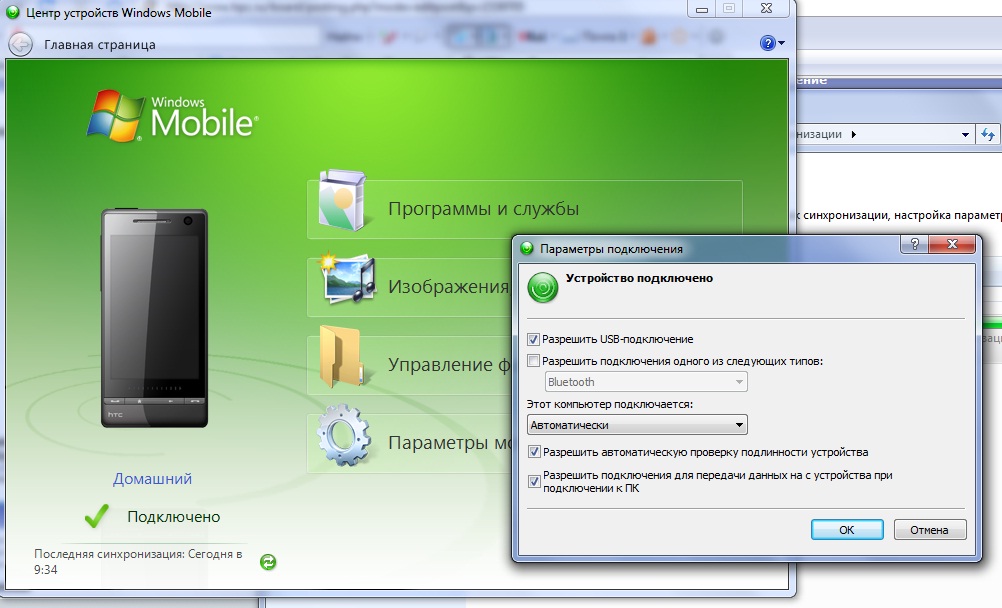Open the blue help question mark icon
This screenshot has height=608, width=1002.
[x=767, y=43]
